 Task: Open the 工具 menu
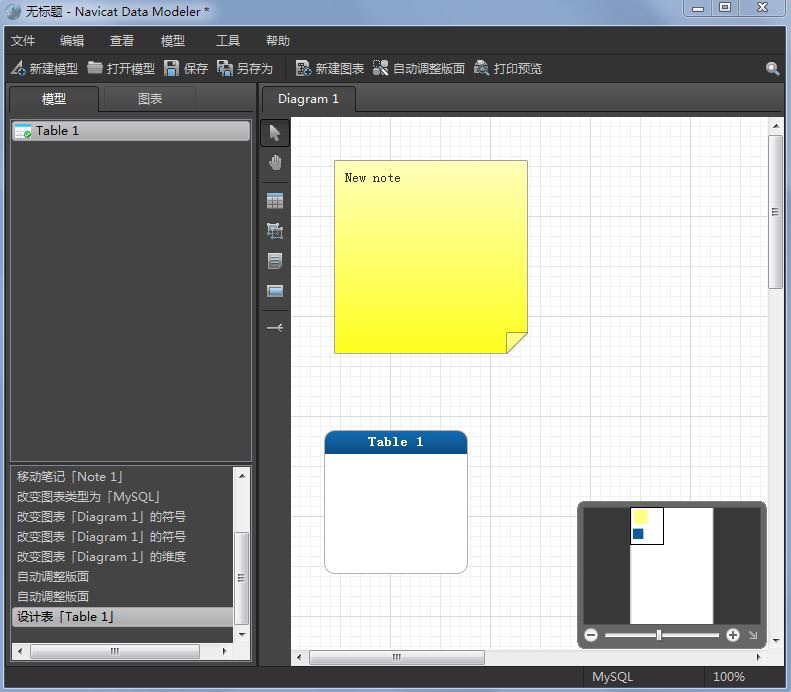click(228, 41)
